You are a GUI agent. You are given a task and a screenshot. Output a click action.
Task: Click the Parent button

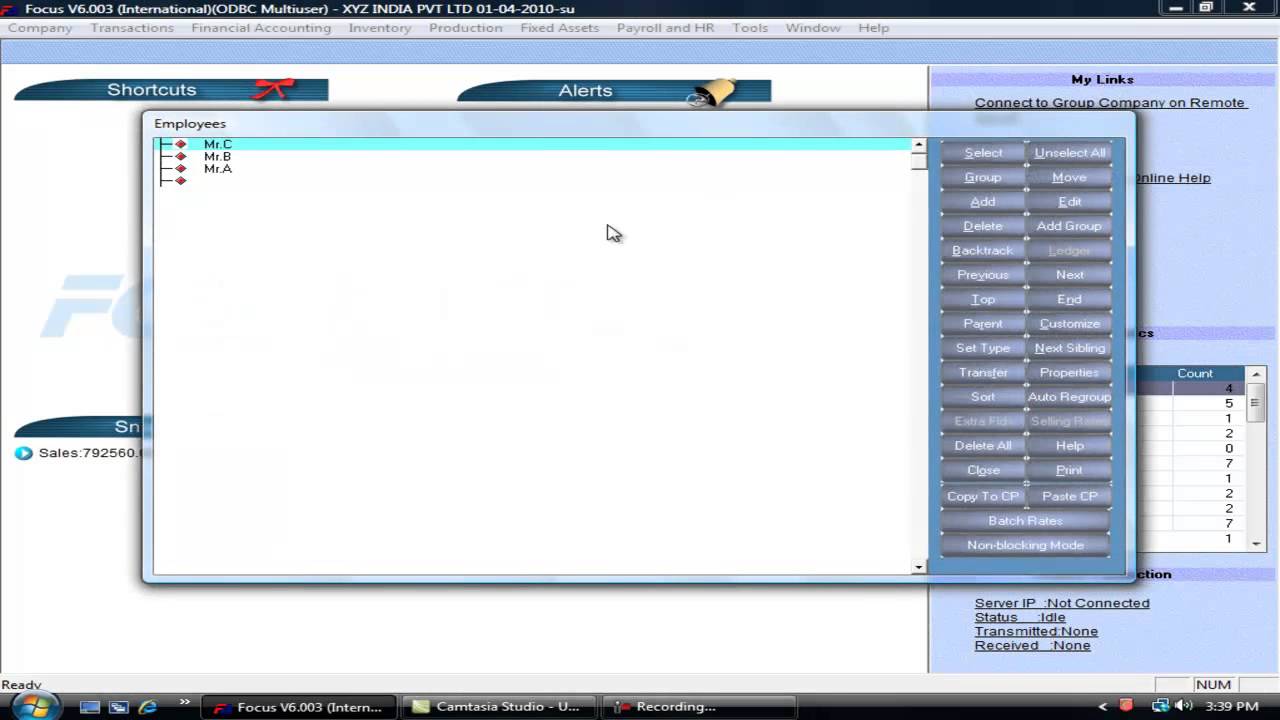click(x=983, y=324)
